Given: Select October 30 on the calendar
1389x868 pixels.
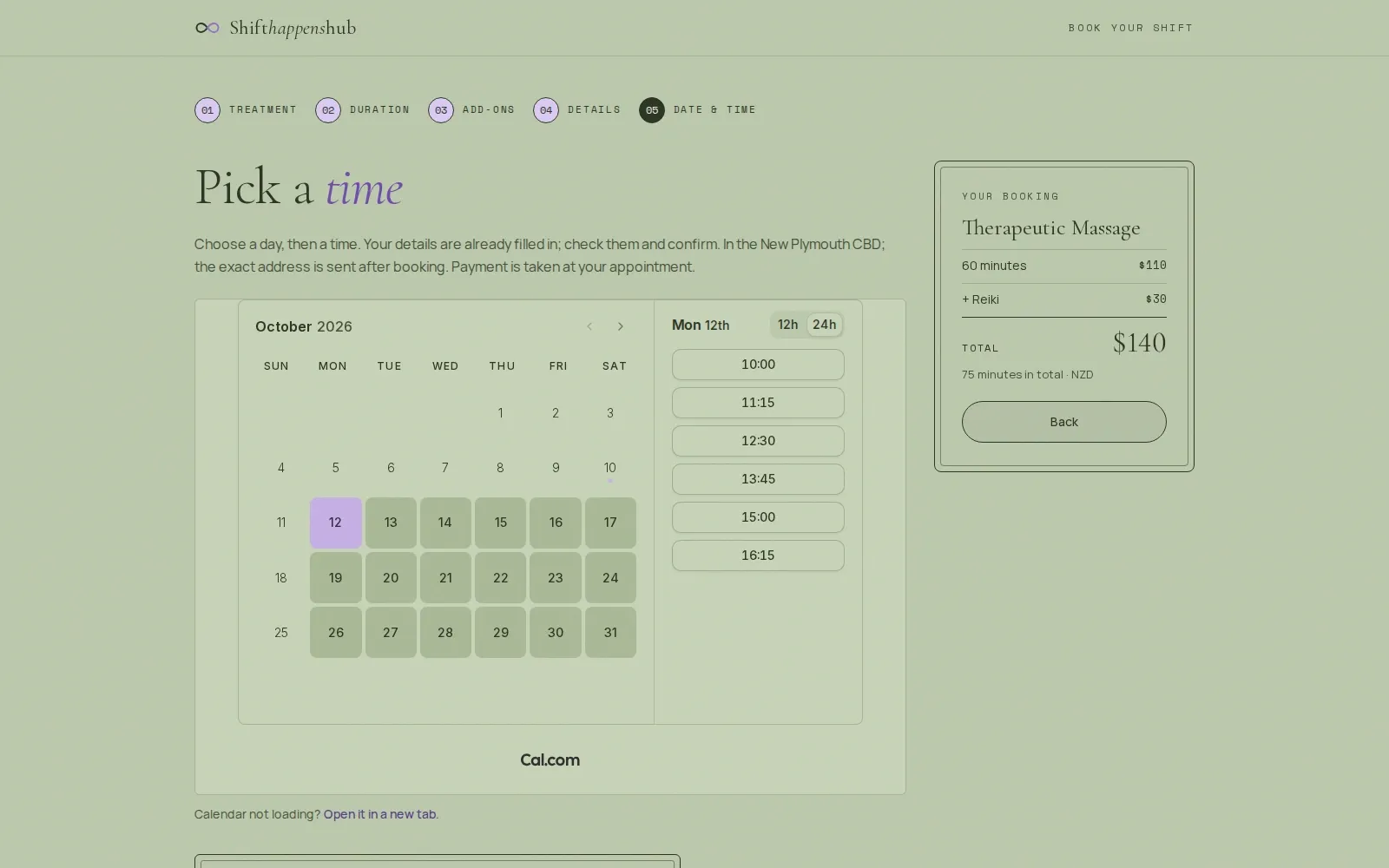Looking at the screenshot, I should [556, 633].
